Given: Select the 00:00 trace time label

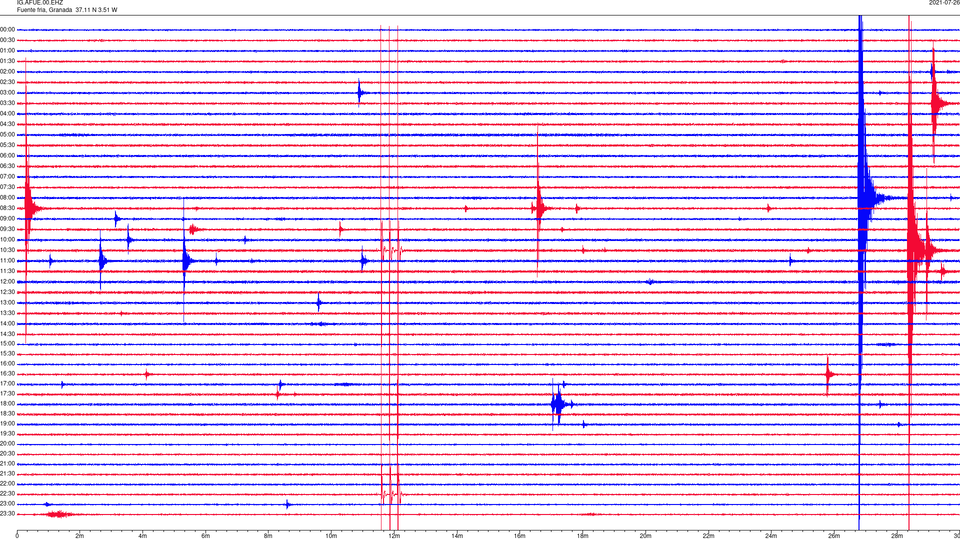Looking at the screenshot, I should (x=8, y=29).
